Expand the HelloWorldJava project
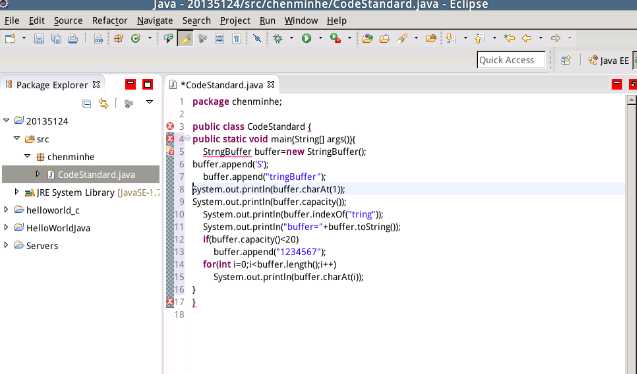The height and width of the screenshot is (374, 637). 6,227
